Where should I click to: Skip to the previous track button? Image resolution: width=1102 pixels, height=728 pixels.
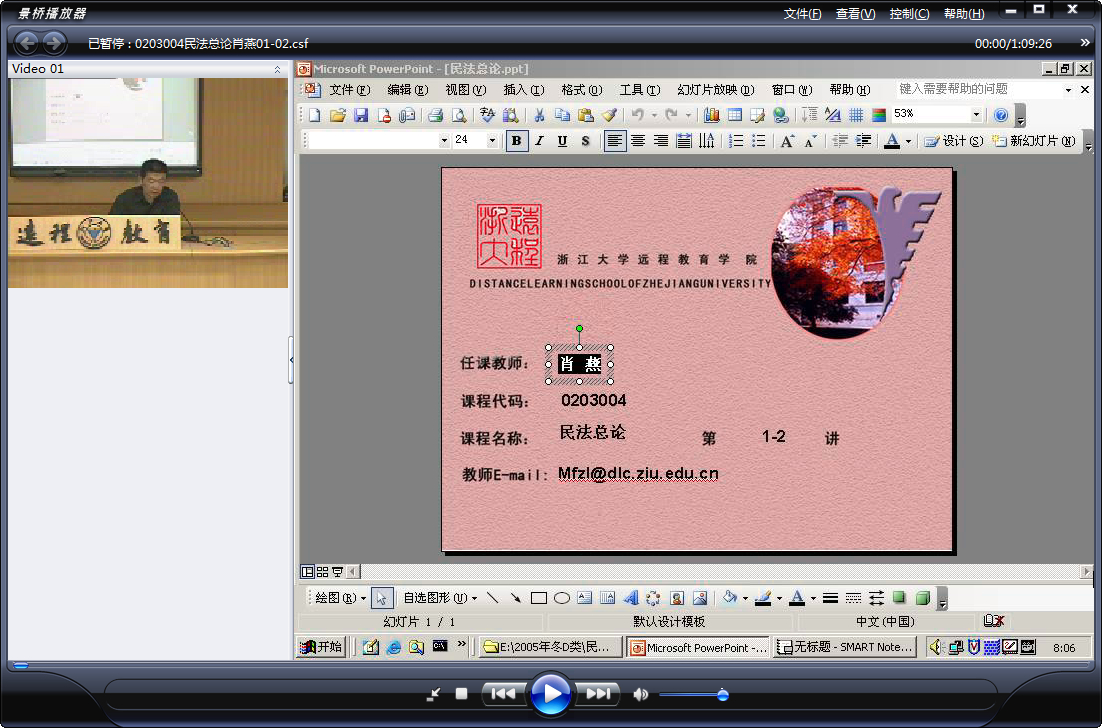[503, 694]
